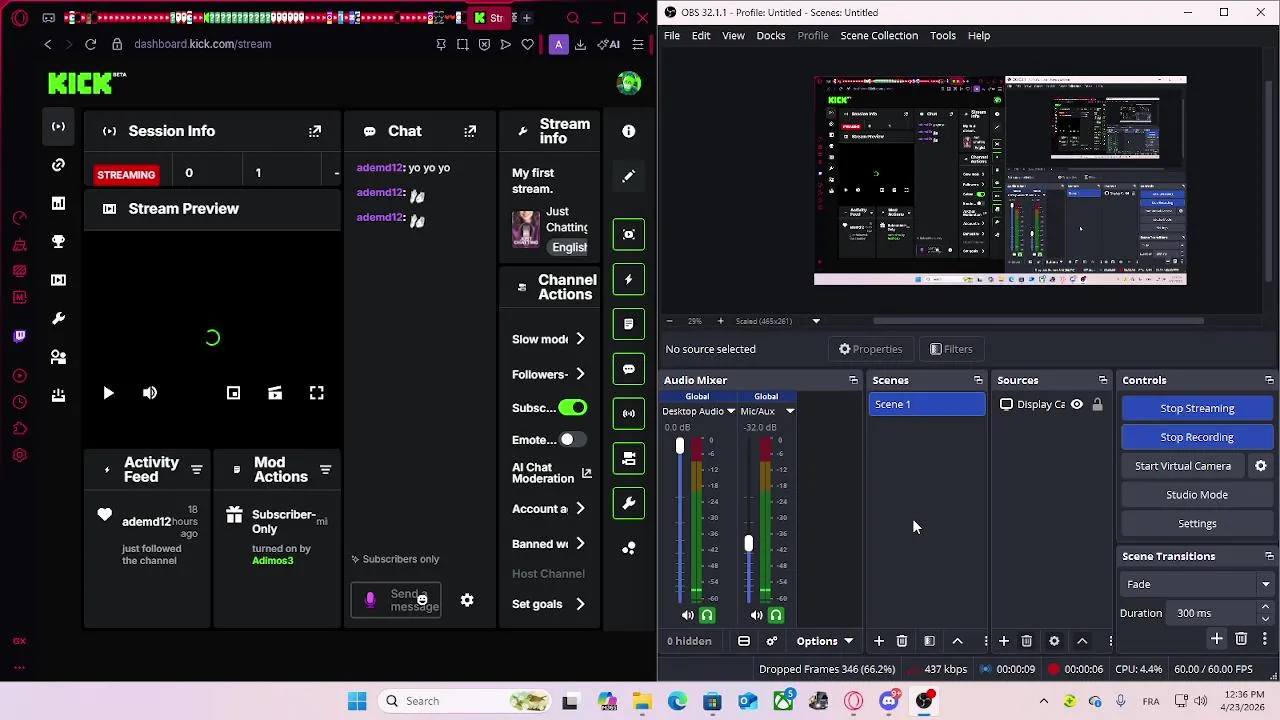Toggle Desktop Audio monitoring headphone button
The image size is (1280, 720).
707,616
